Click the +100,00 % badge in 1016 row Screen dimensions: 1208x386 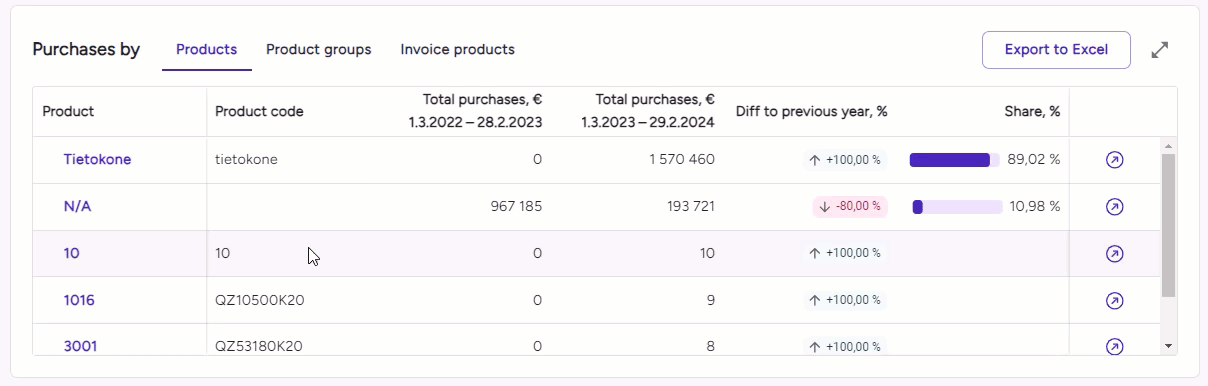coord(844,300)
